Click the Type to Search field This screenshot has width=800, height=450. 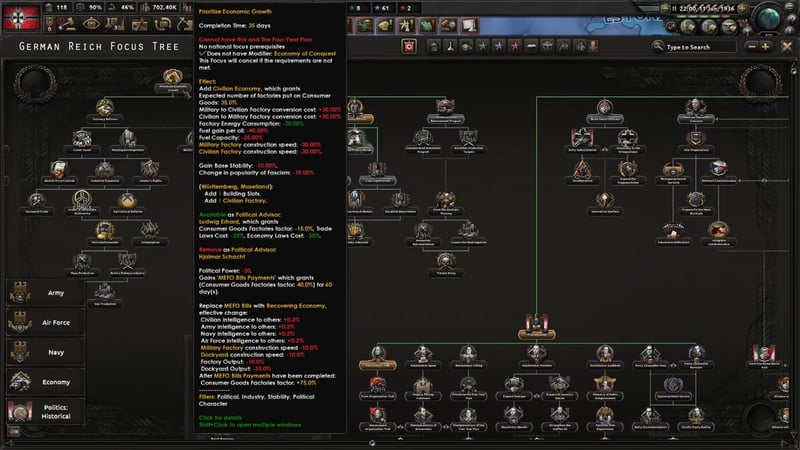click(x=701, y=47)
